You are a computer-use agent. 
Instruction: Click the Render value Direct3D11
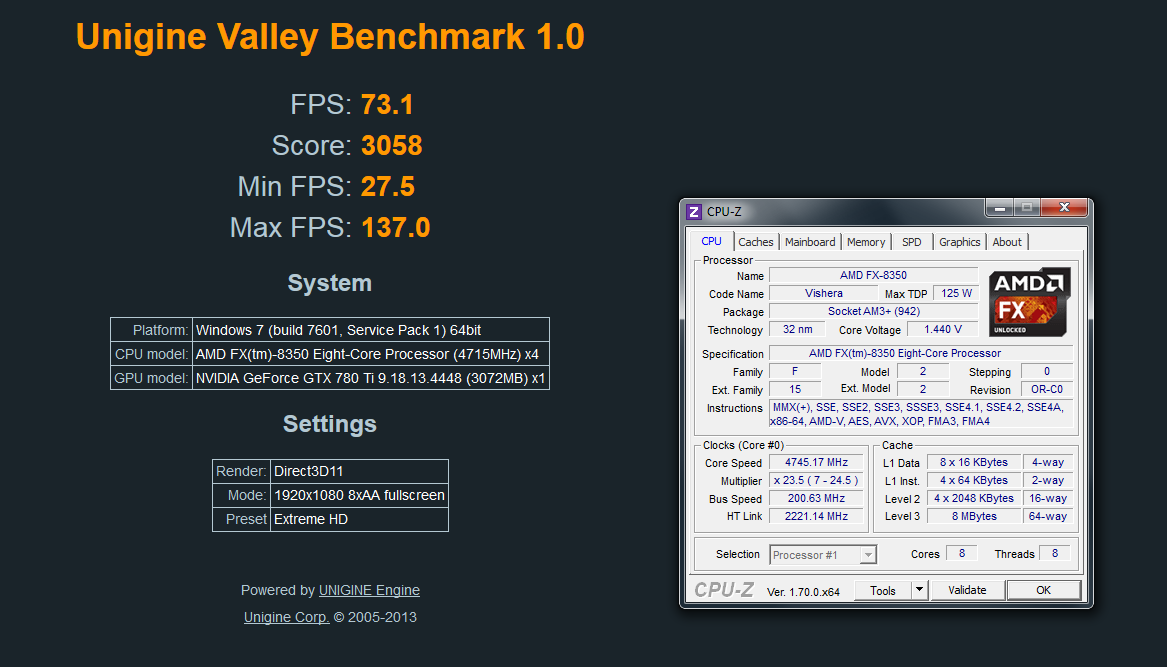(x=308, y=471)
